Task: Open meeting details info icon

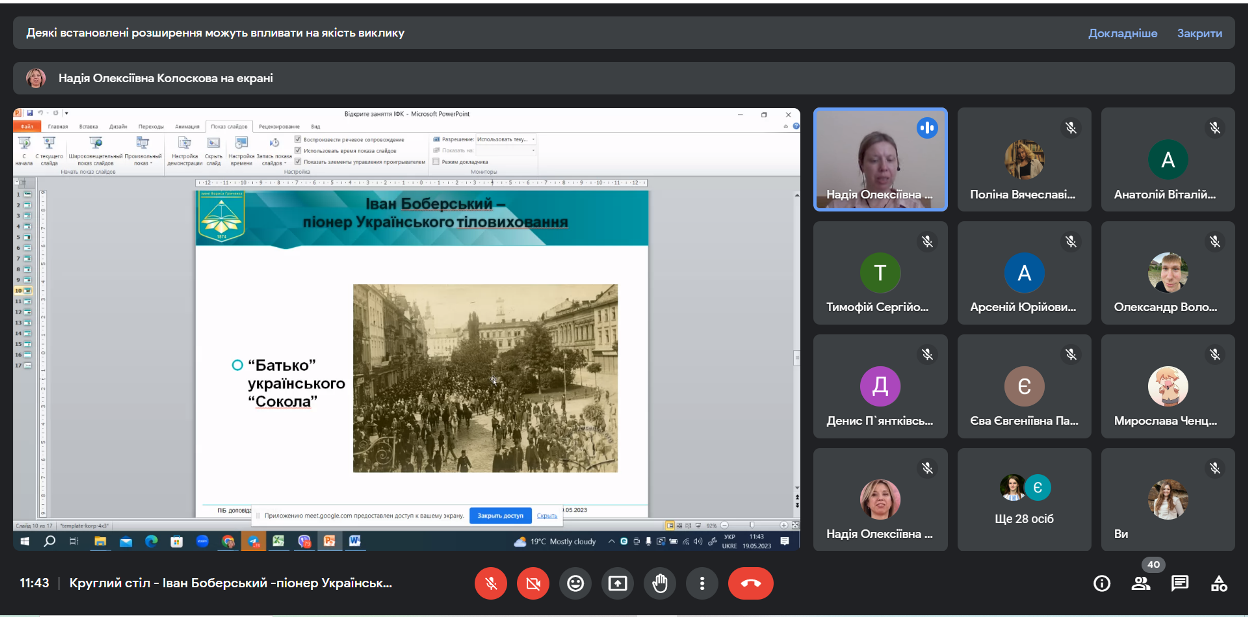Action: [1102, 583]
